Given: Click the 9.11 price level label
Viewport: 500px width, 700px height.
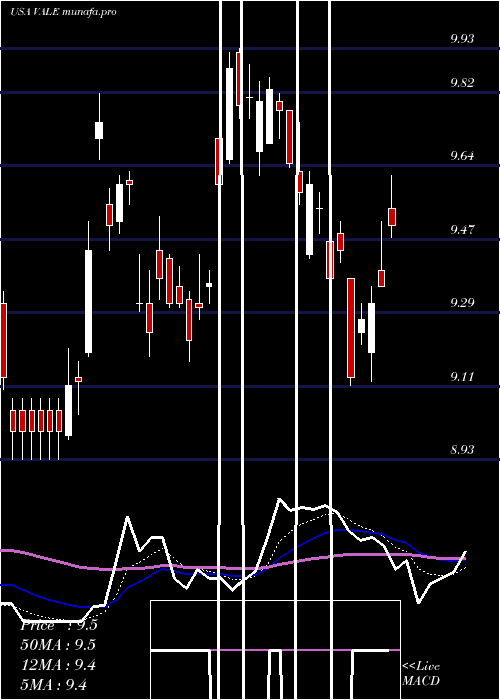Looking at the screenshot, I should [x=462, y=377].
